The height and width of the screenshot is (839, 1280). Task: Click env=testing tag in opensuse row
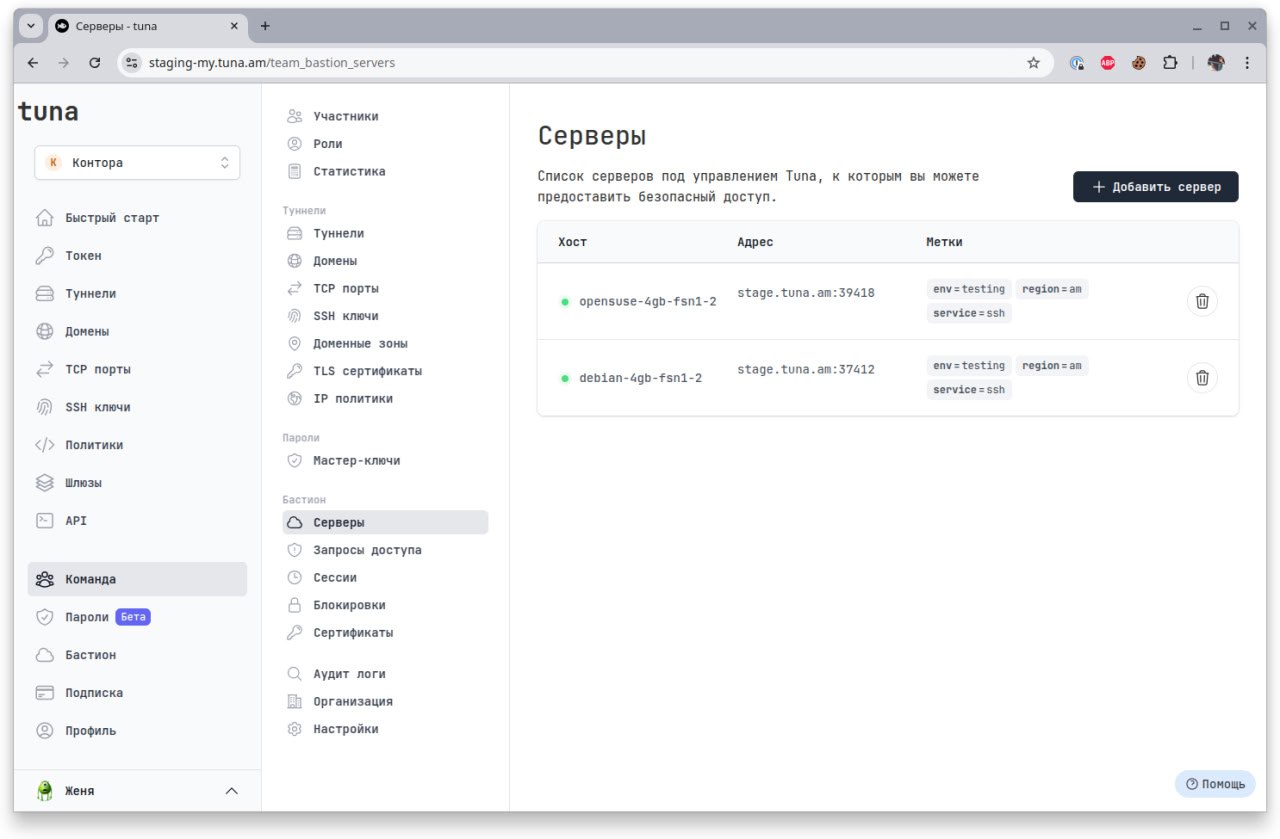(x=969, y=289)
